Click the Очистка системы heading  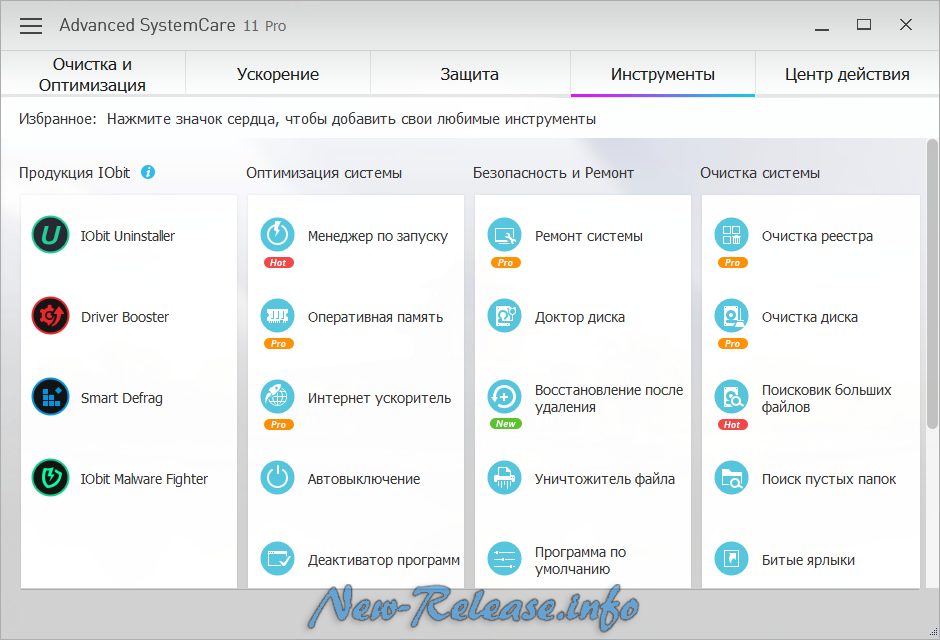(760, 173)
